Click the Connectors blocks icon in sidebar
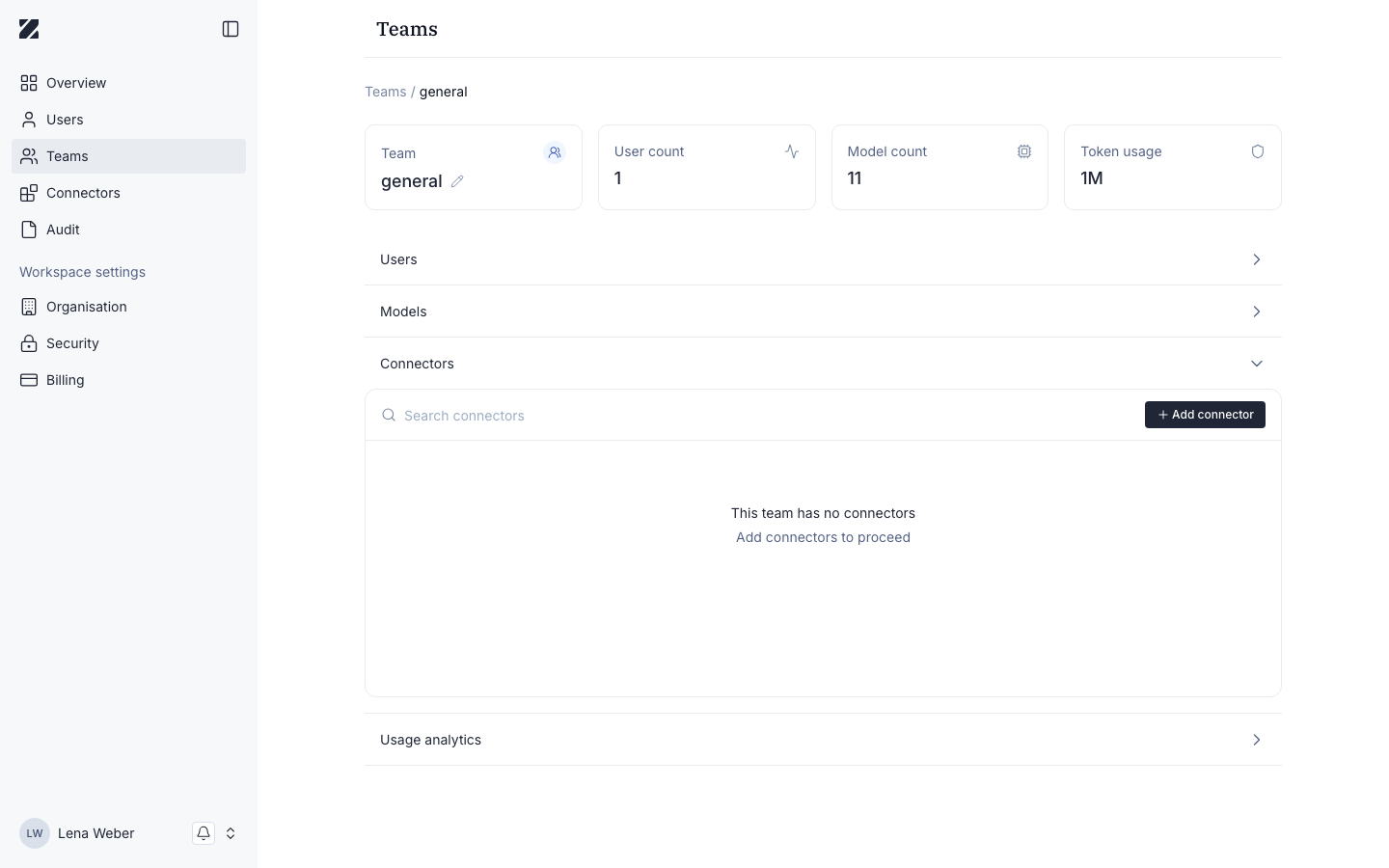The image size is (1389, 868). (x=29, y=193)
